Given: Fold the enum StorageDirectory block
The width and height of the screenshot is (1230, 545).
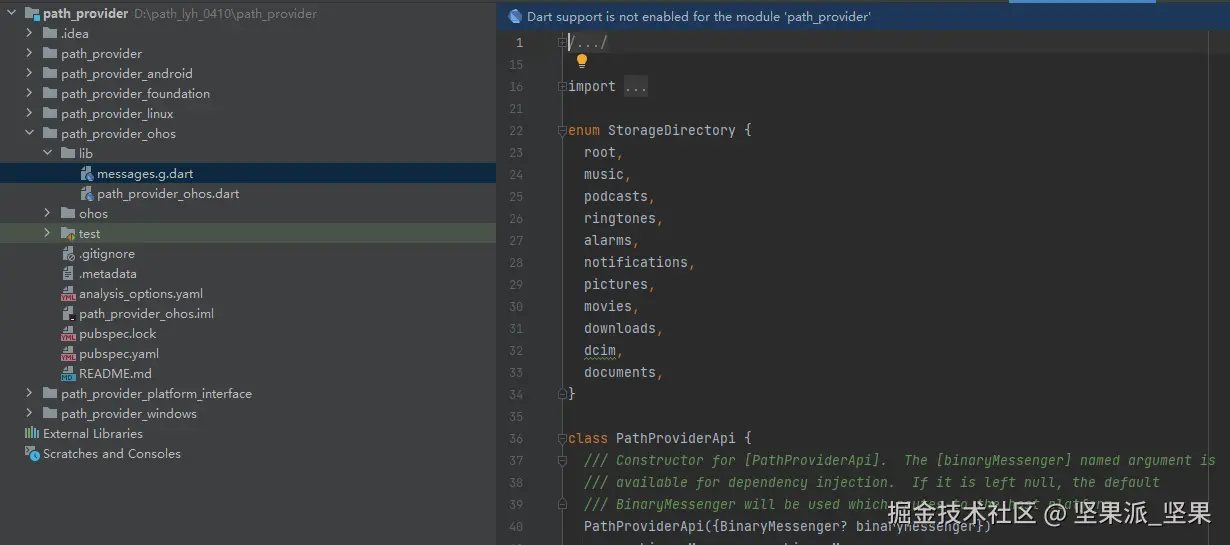Looking at the screenshot, I should pos(562,131).
